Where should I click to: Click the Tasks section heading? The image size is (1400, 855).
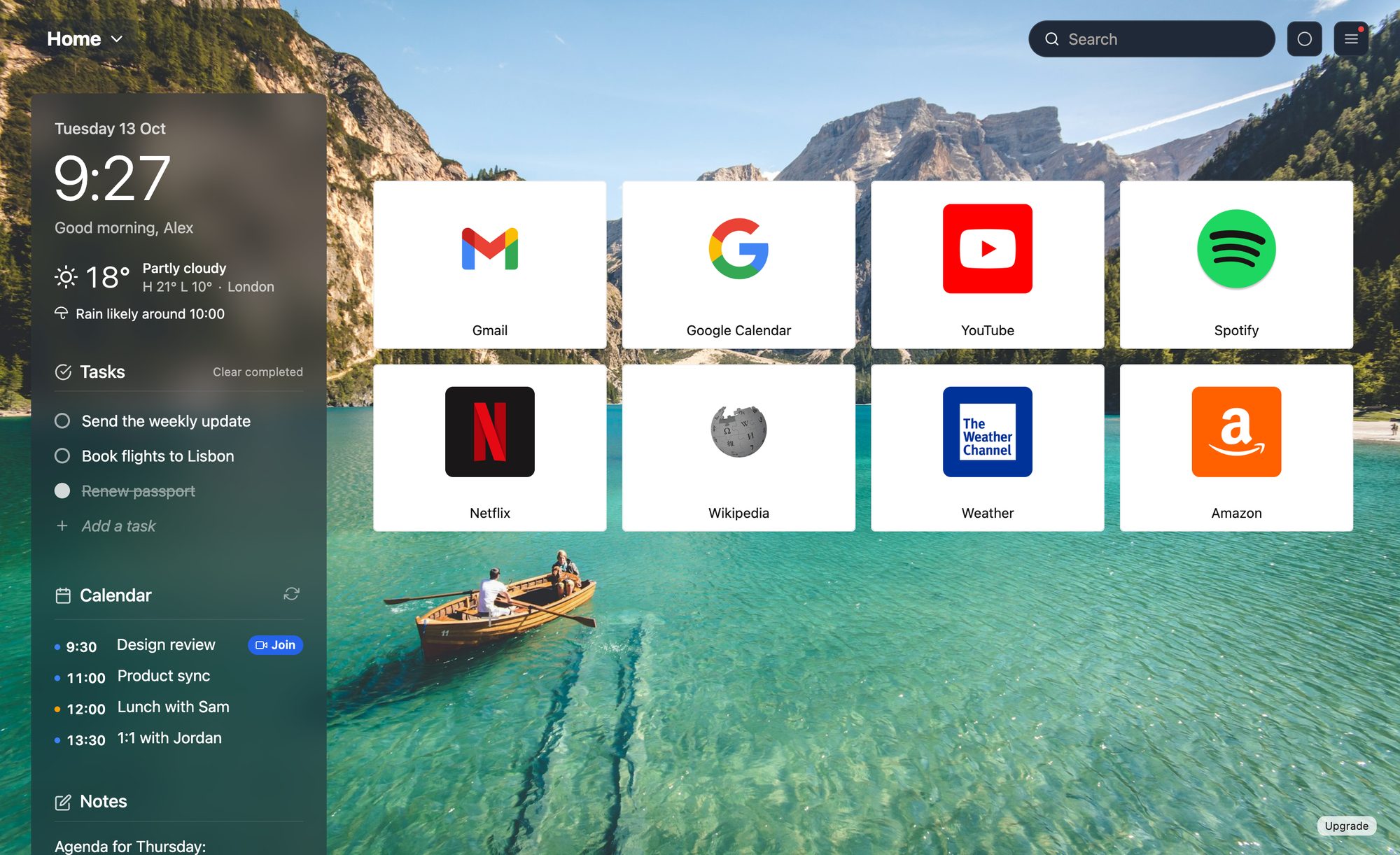tap(102, 372)
